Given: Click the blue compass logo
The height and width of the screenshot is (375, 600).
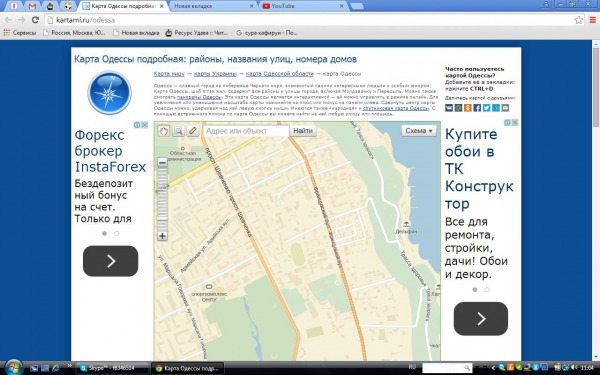Looking at the screenshot, I should tap(109, 93).
